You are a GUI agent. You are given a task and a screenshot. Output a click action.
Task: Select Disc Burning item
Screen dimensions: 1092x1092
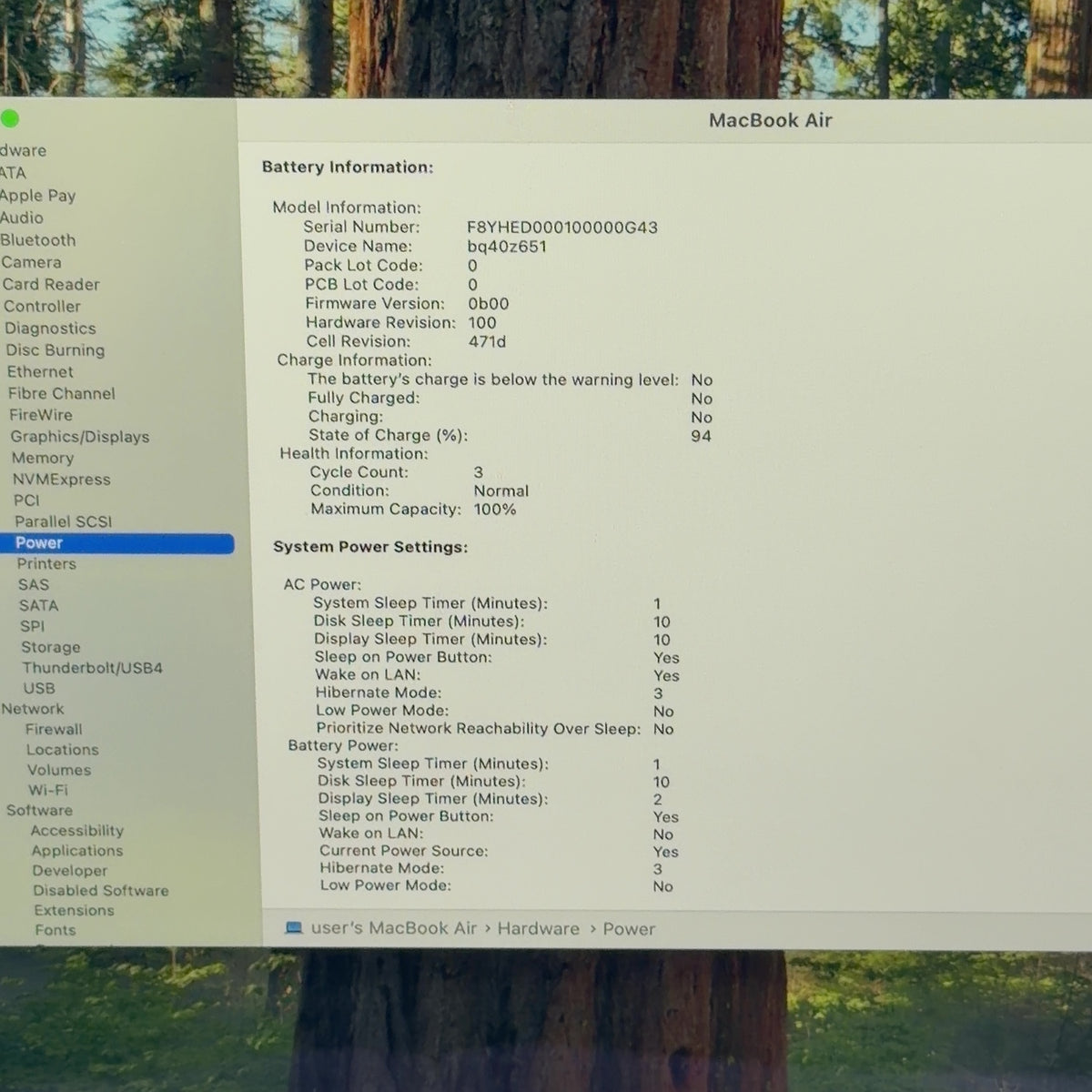tap(55, 350)
